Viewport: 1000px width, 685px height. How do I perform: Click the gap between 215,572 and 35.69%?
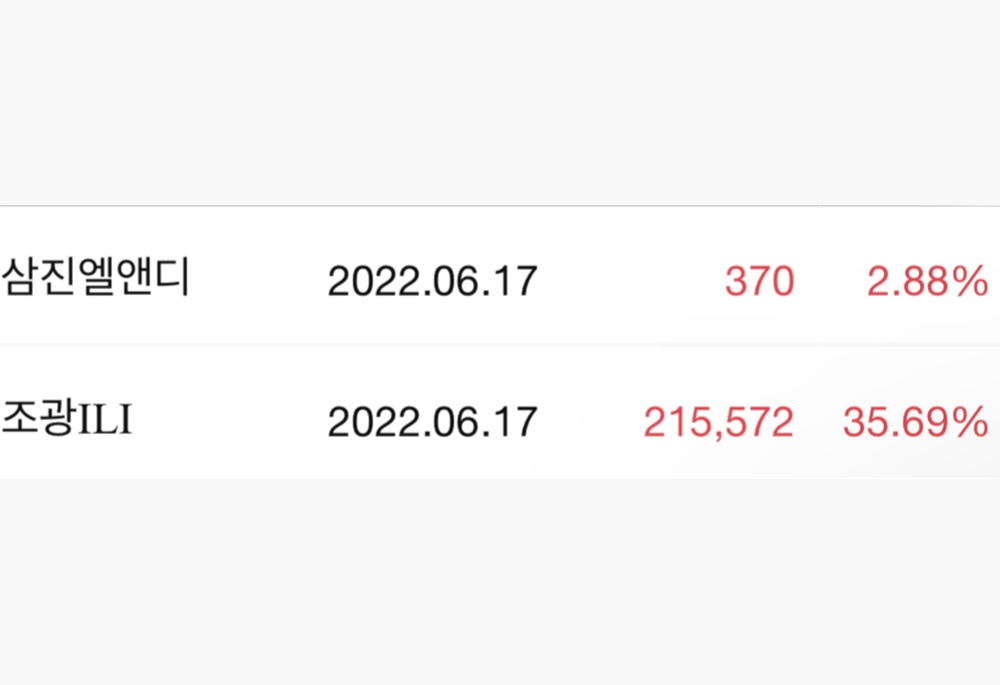[x=818, y=423]
